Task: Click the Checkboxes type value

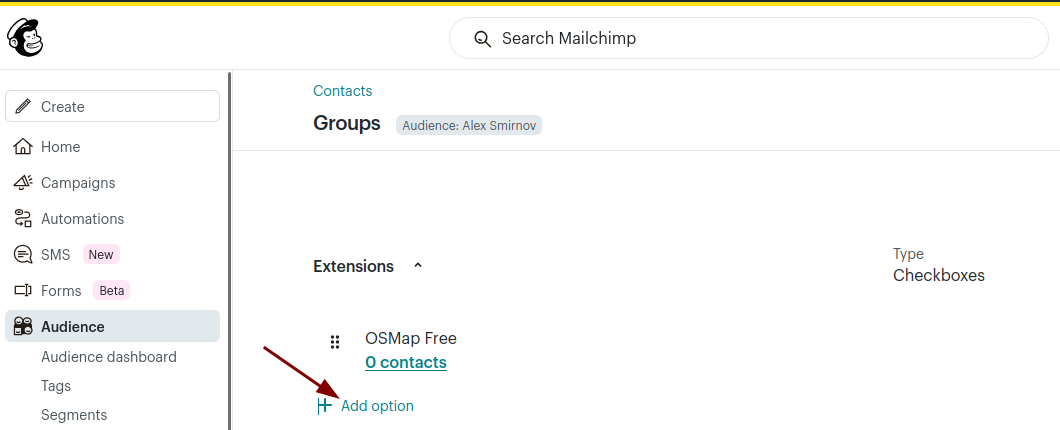Action: click(x=939, y=275)
